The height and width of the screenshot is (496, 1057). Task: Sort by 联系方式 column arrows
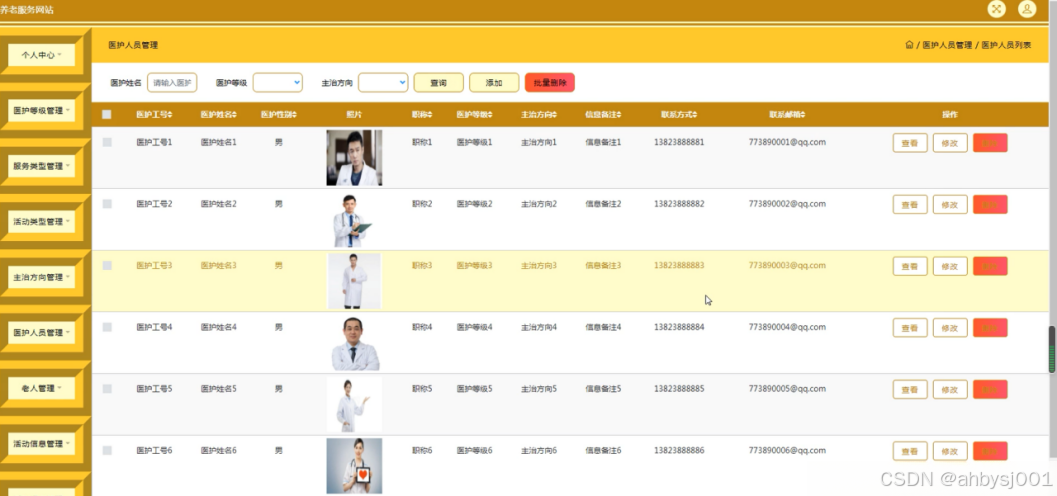(x=695, y=115)
